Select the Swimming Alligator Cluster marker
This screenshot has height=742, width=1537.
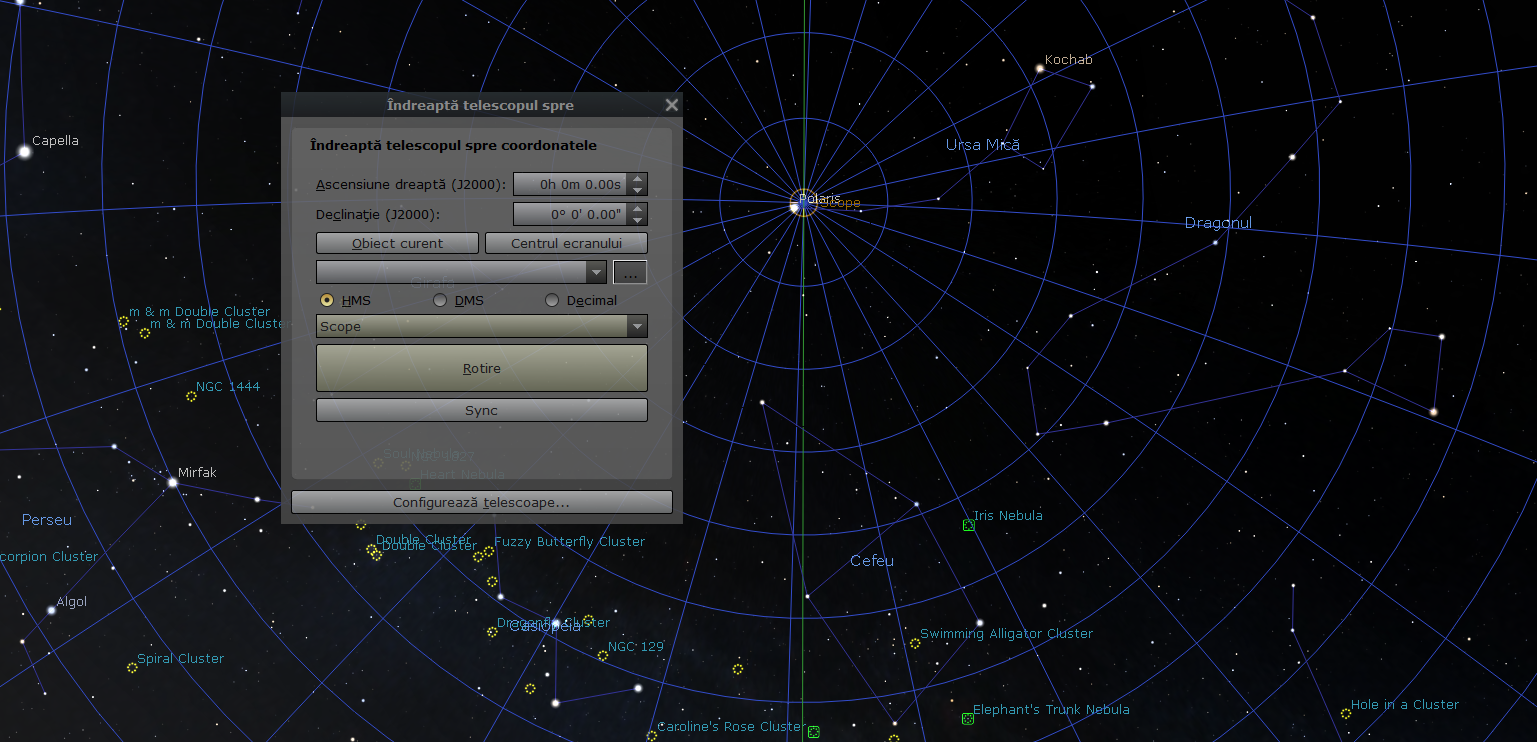(915, 643)
